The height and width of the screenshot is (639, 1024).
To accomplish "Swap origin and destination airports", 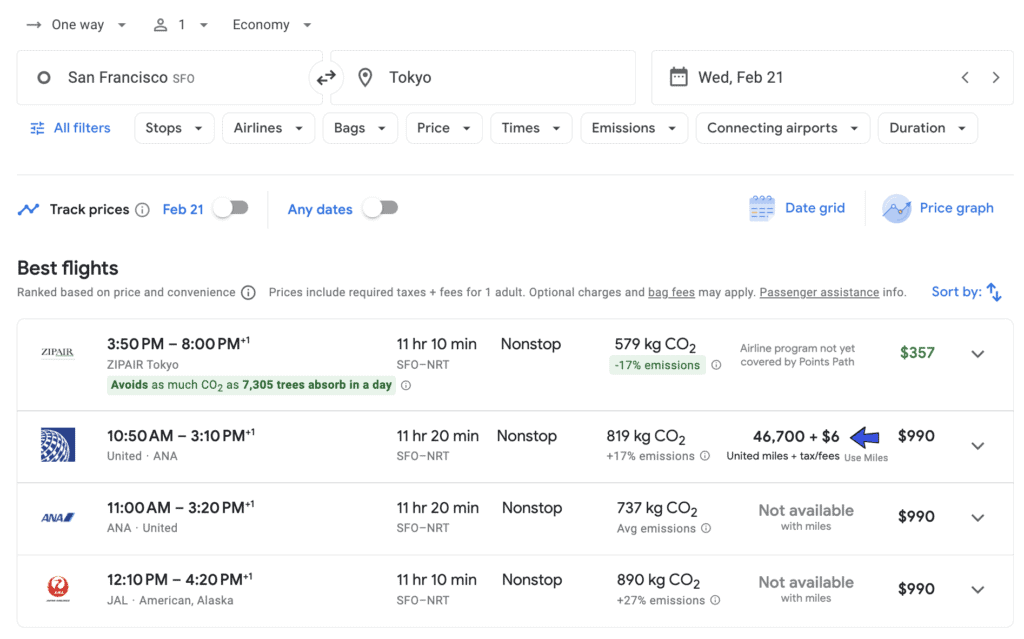I will coord(326,78).
